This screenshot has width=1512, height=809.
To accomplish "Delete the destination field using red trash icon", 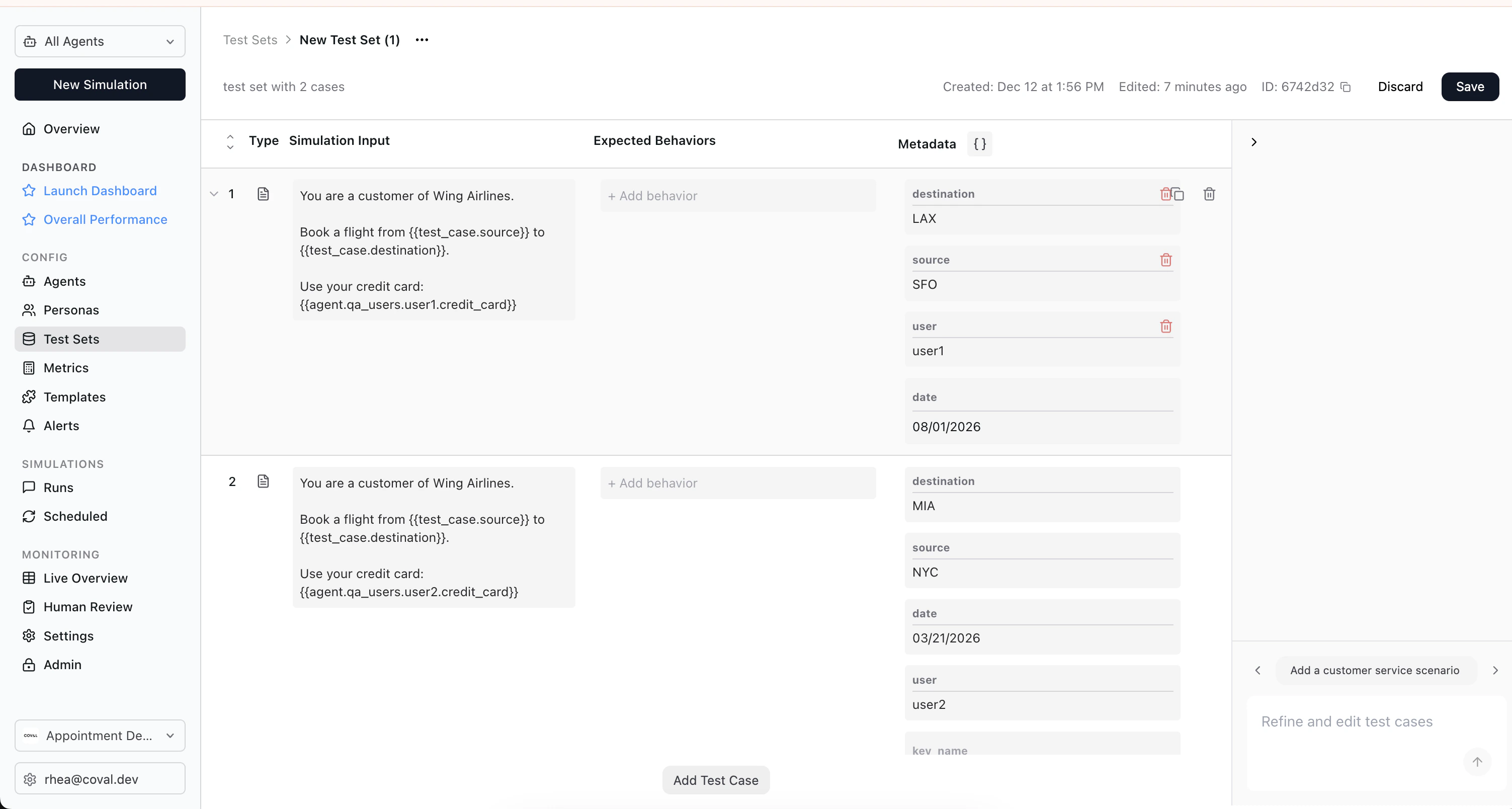I will click(1166, 194).
